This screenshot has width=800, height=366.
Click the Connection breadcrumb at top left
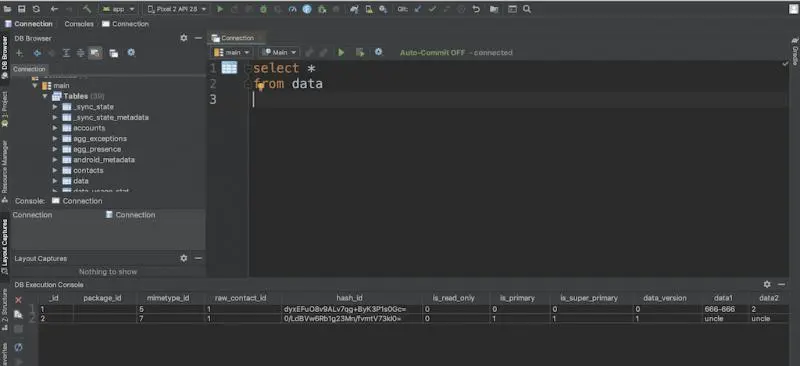pos(29,24)
